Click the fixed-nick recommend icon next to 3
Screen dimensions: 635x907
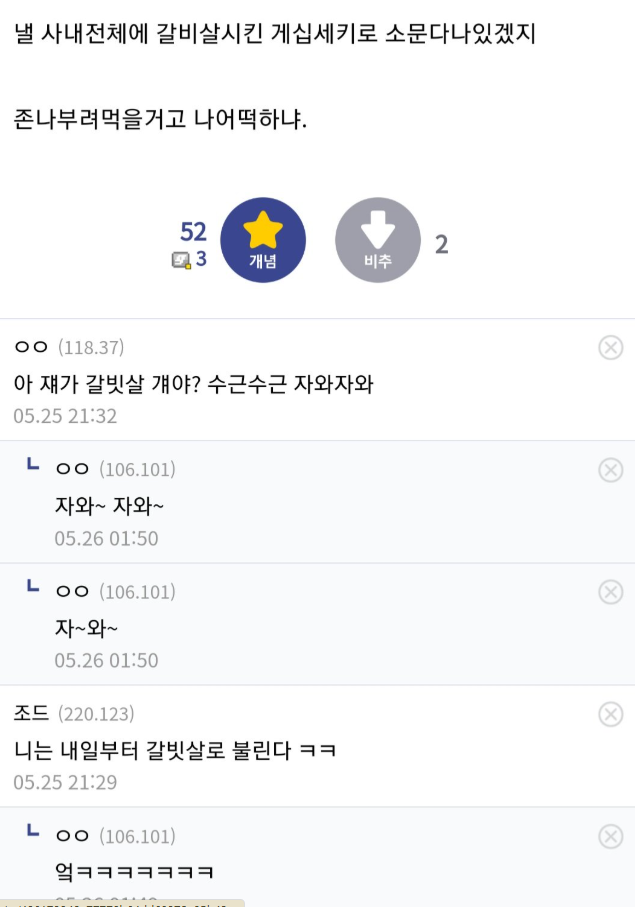coord(181,260)
